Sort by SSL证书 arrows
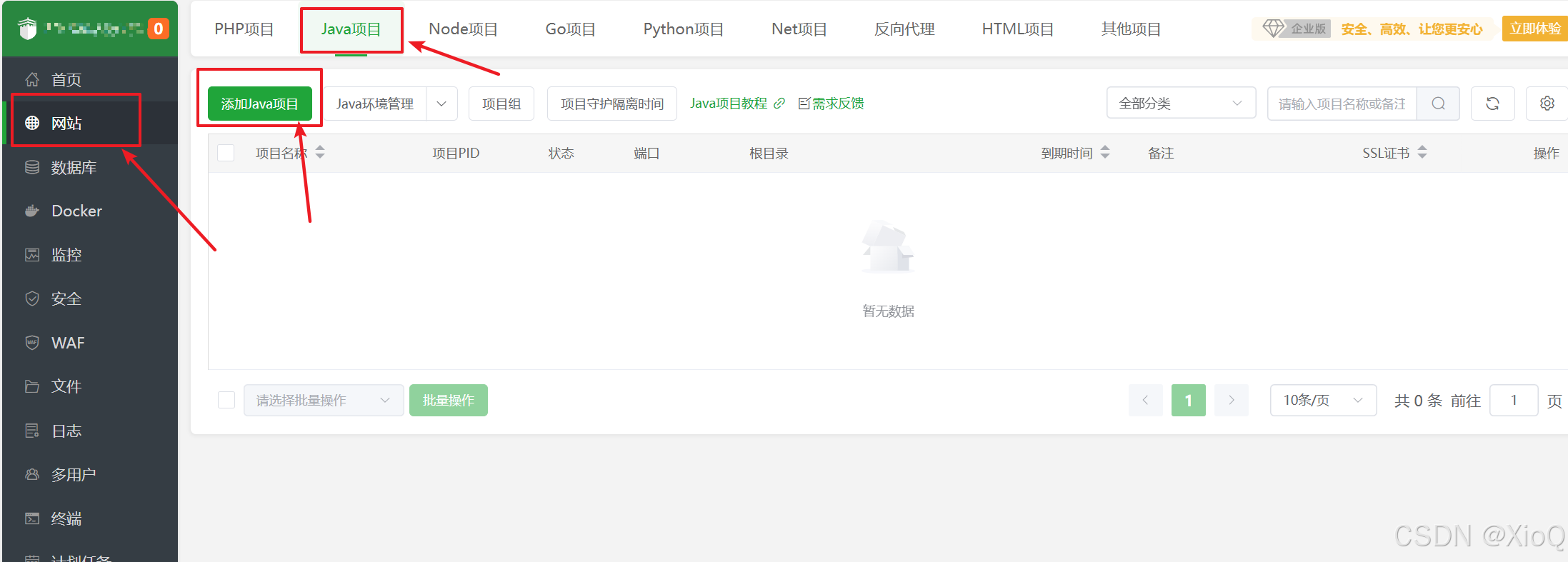Viewport: 1568px width, 562px height. coord(1422,152)
